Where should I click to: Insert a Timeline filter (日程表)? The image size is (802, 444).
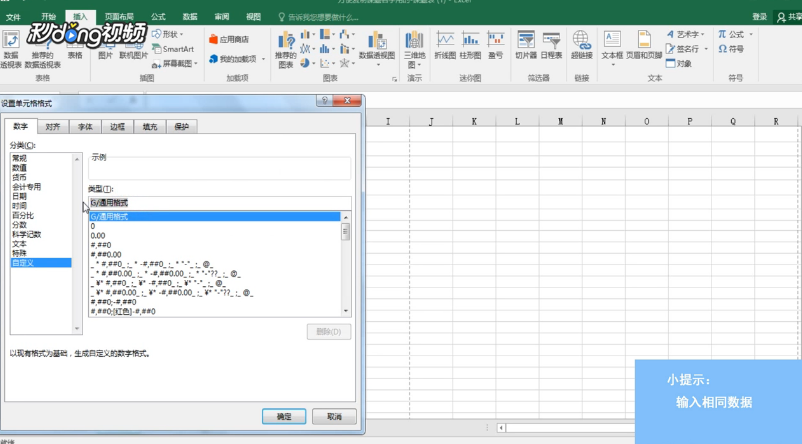pos(551,45)
